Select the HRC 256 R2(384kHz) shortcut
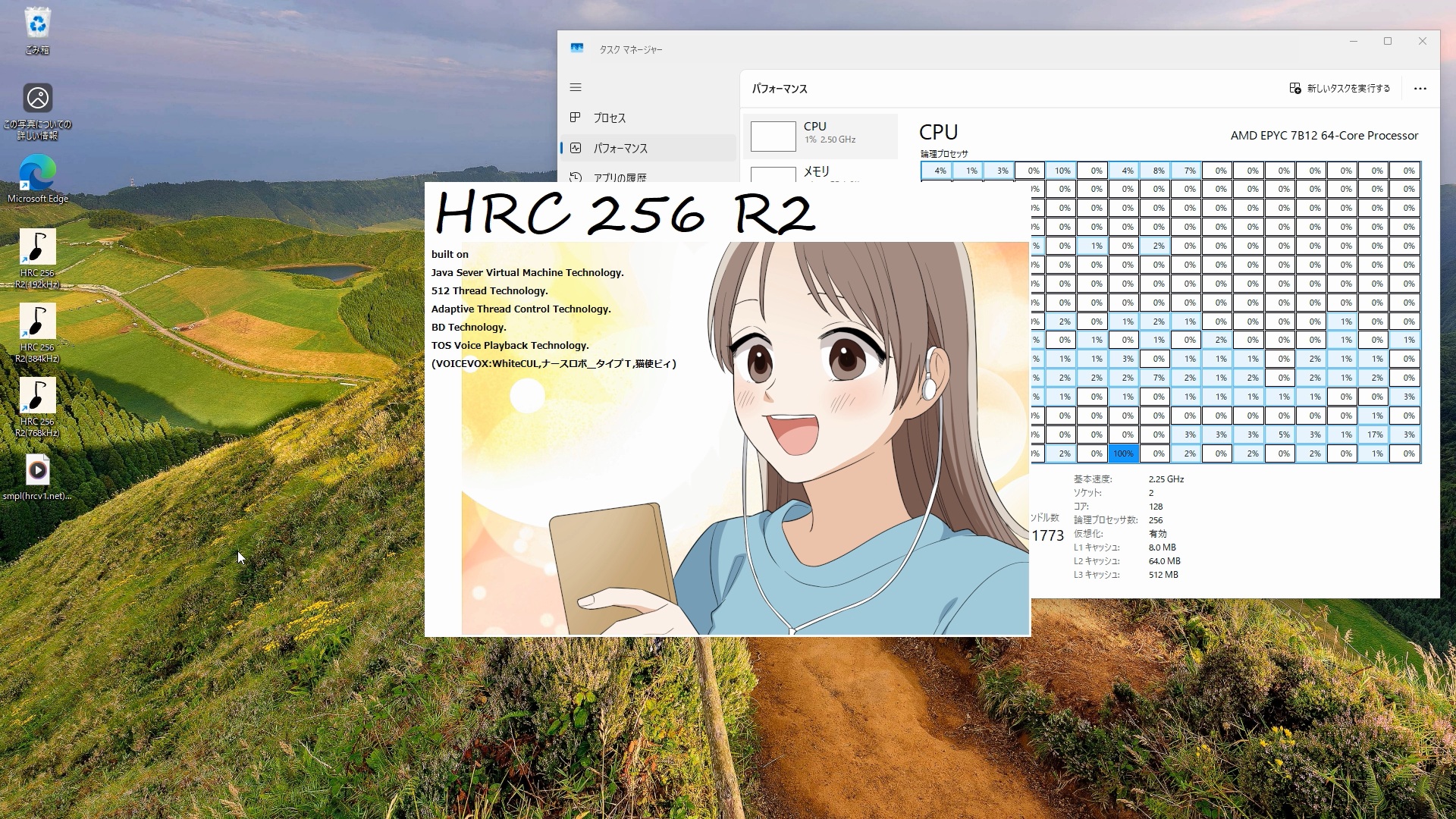Screen dimensions: 1456x819 [x=37, y=333]
